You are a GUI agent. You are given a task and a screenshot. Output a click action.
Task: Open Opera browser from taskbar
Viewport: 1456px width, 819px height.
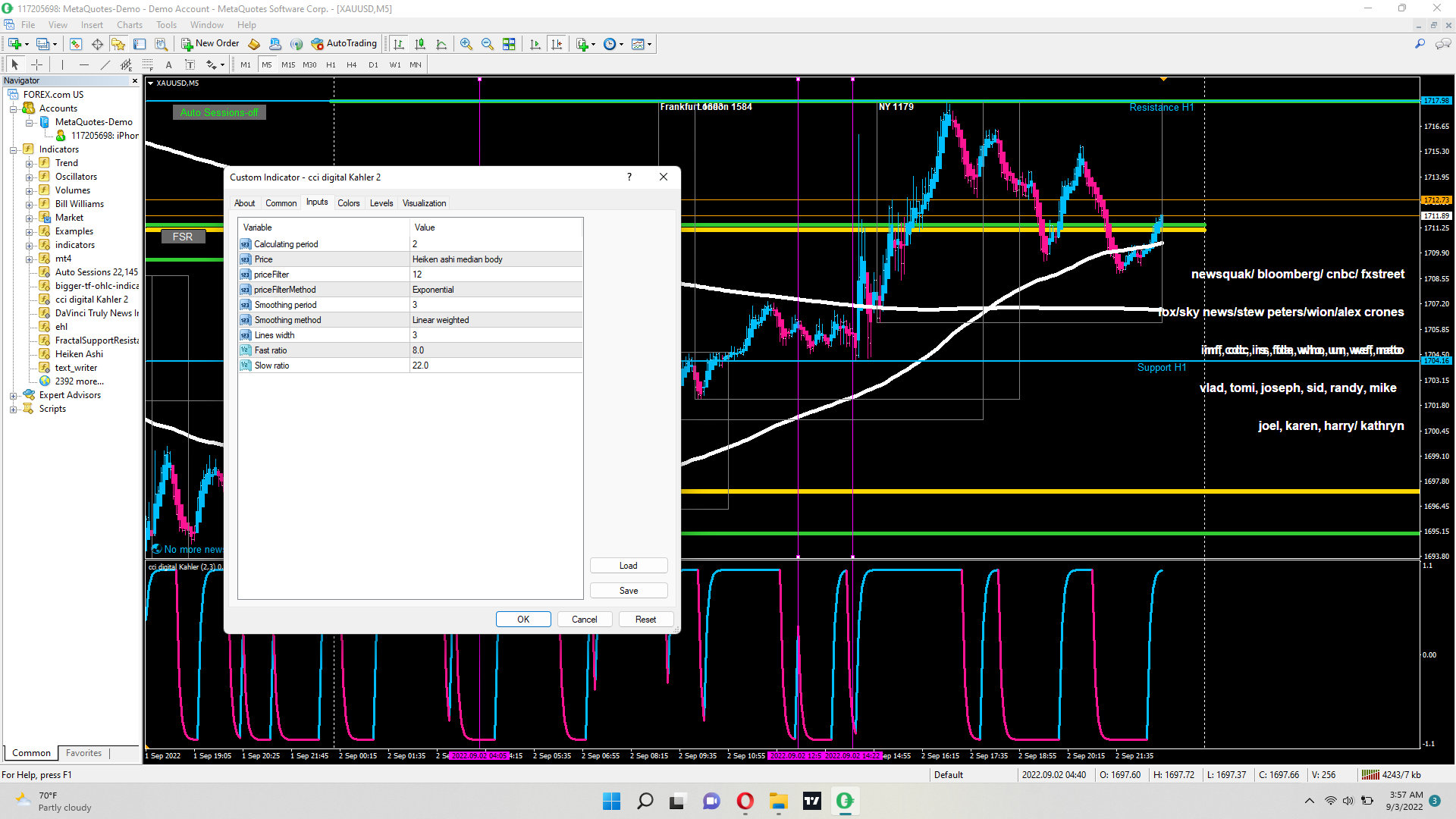pyautogui.click(x=745, y=801)
